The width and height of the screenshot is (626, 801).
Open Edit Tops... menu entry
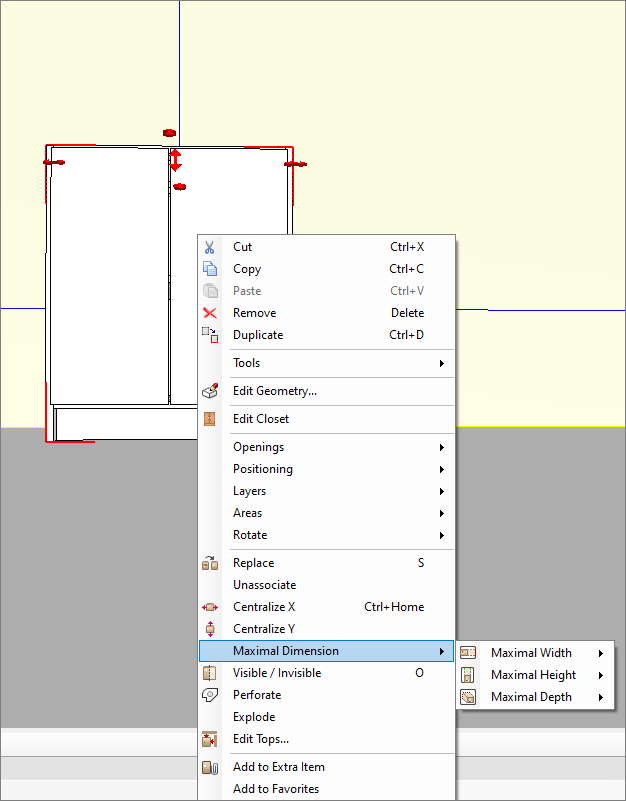coord(326,739)
